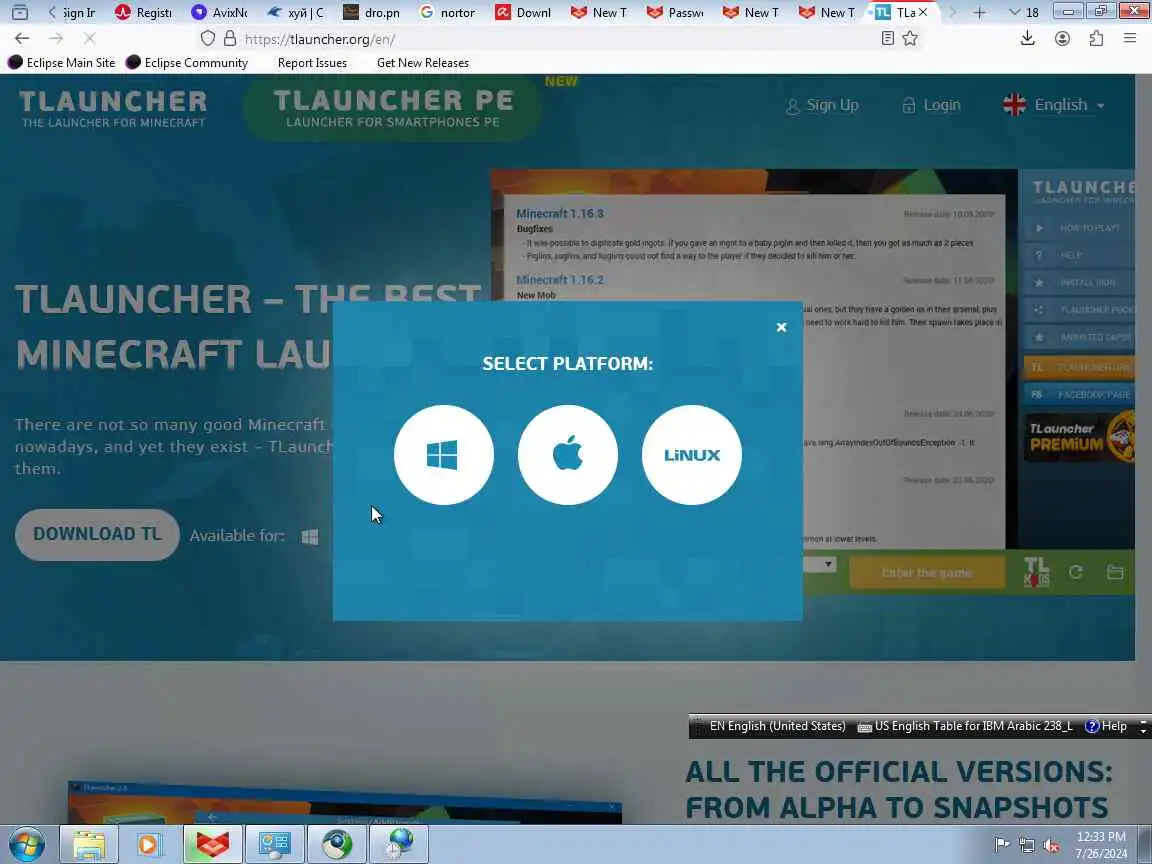Switch to the nortor Google tab
The image size is (1152, 864).
pos(447,12)
